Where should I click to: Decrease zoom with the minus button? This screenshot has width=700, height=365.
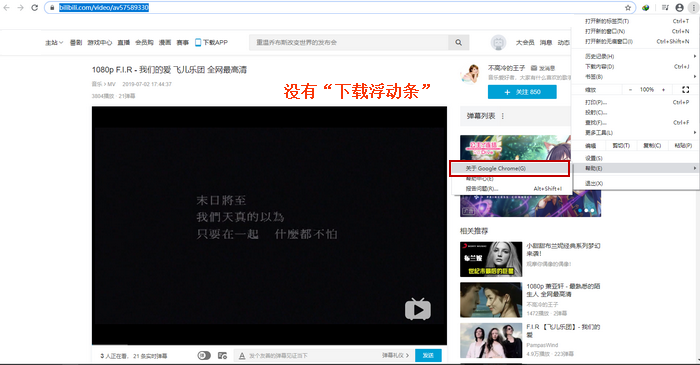coord(630,90)
